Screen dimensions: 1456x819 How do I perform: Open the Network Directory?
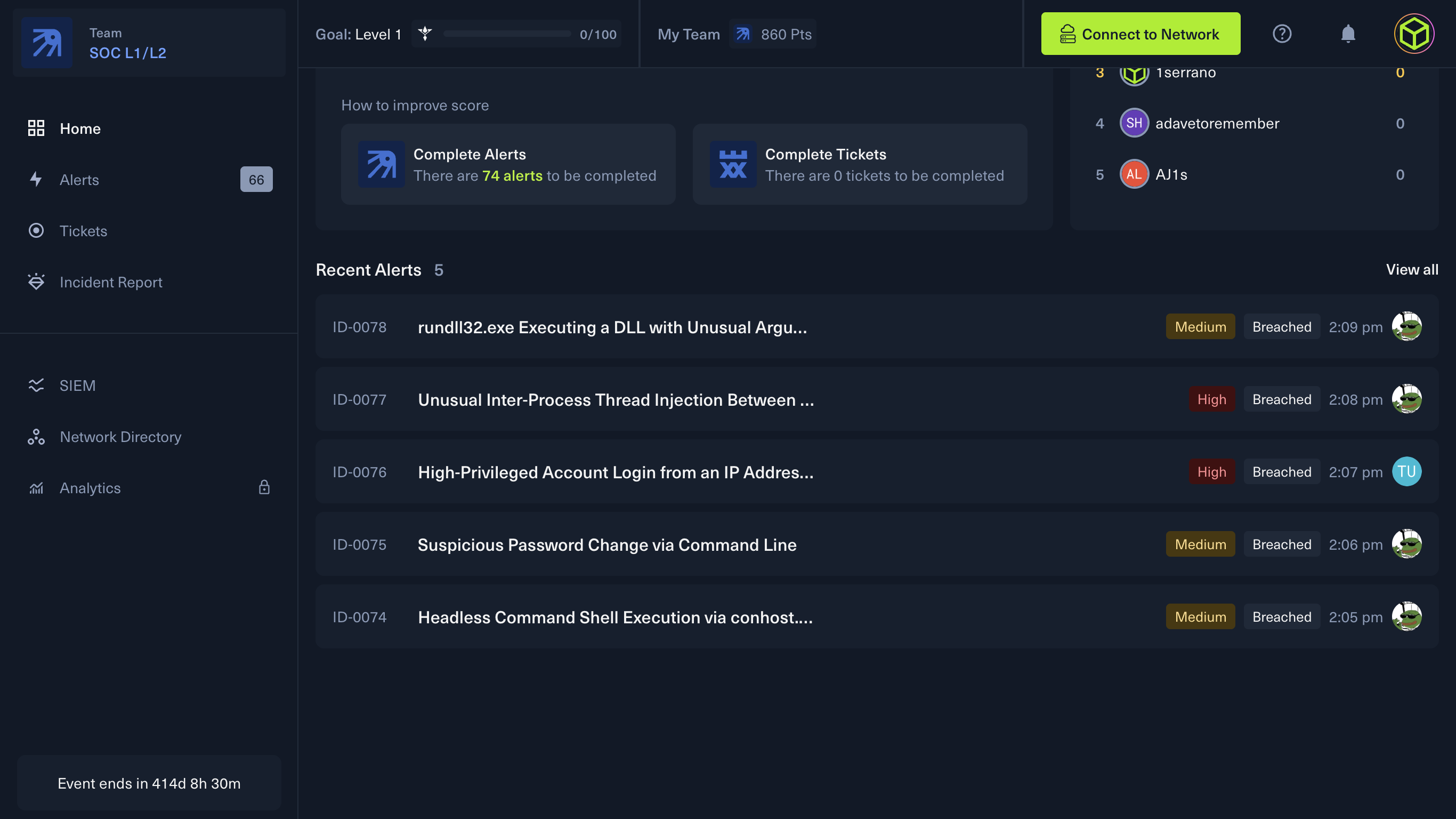click(x=120, y=437)
